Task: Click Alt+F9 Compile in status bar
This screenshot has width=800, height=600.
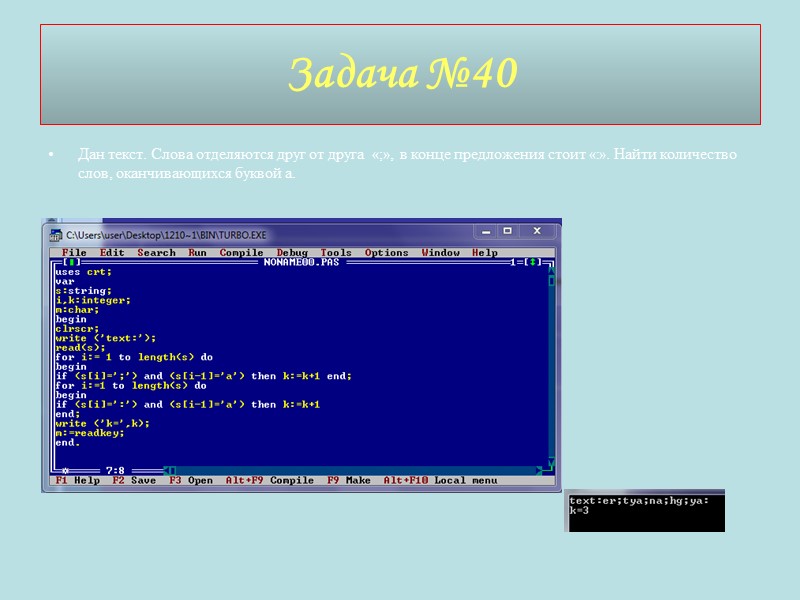Action: click(x=270, y=481)
